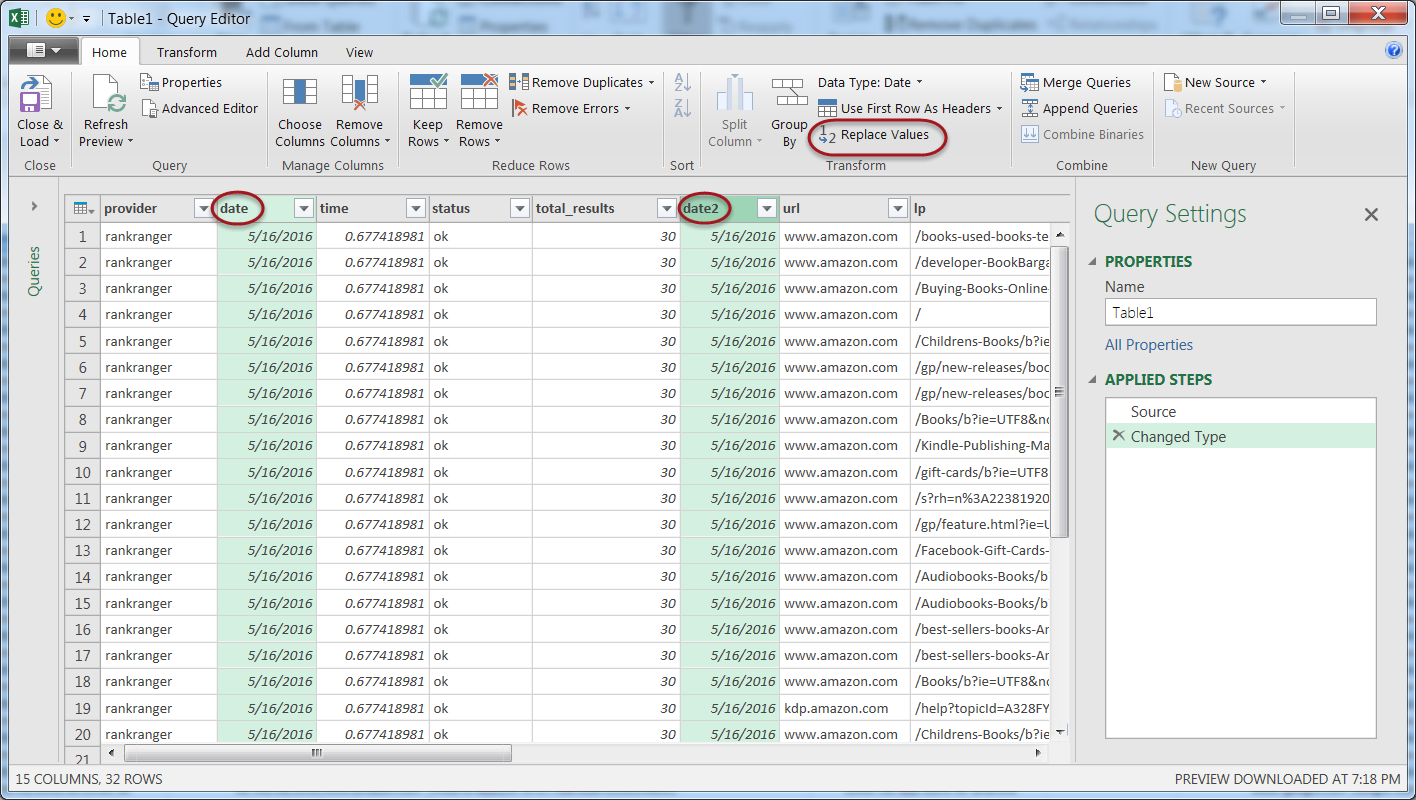Image resolution: width=1416 pixels, height=800 pixels.
Task: Switch to the Transform tab
Action: pyautogui.click(x=186, y=53)
